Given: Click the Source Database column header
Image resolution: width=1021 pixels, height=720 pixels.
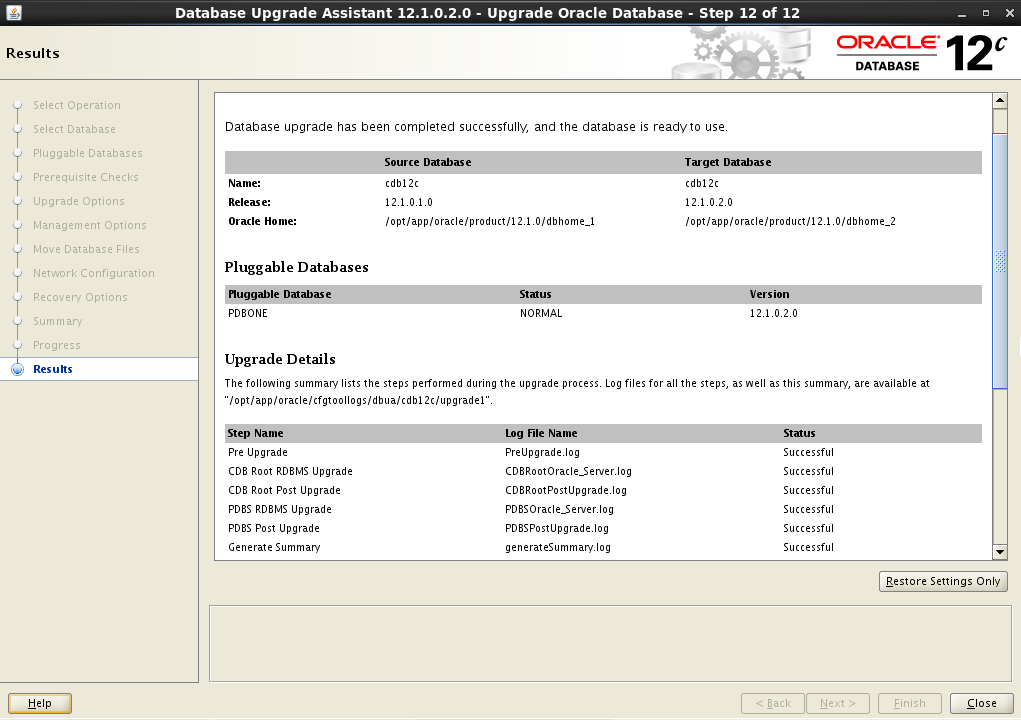Looking at the screenshot, I should [427, 162].
